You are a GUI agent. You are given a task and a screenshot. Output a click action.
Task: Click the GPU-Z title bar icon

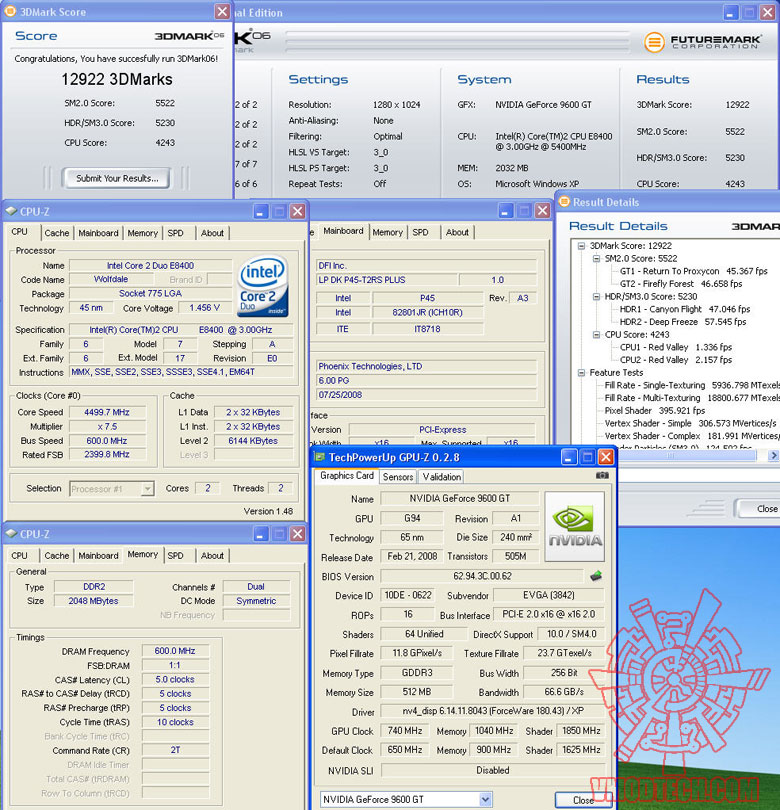320,457
